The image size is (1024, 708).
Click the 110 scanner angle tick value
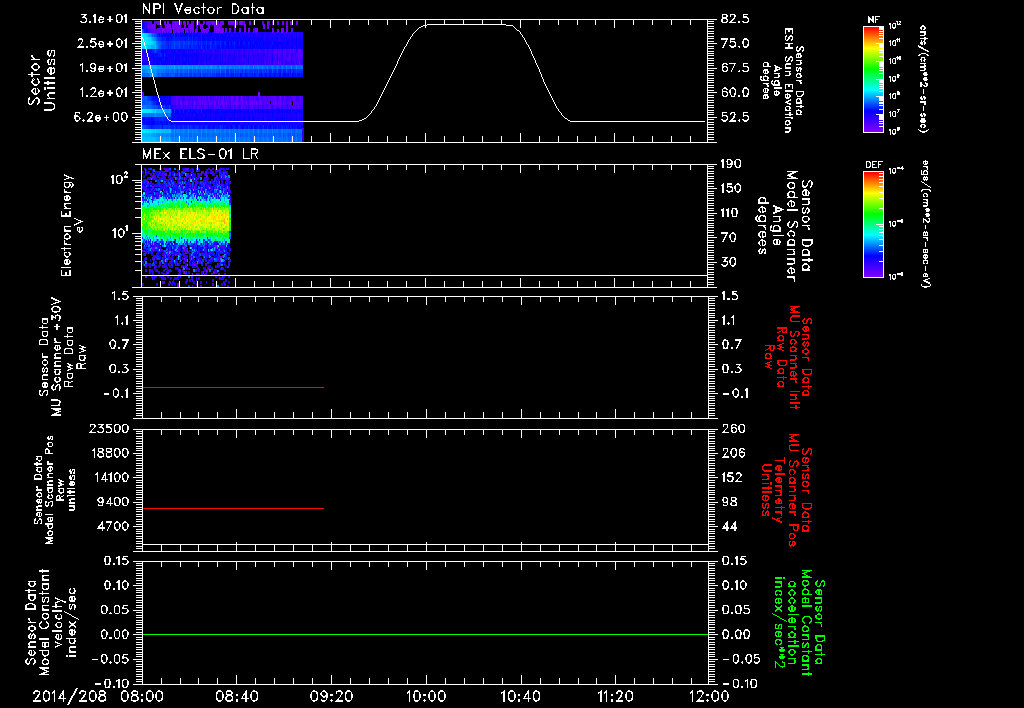(x=732, y=213)
